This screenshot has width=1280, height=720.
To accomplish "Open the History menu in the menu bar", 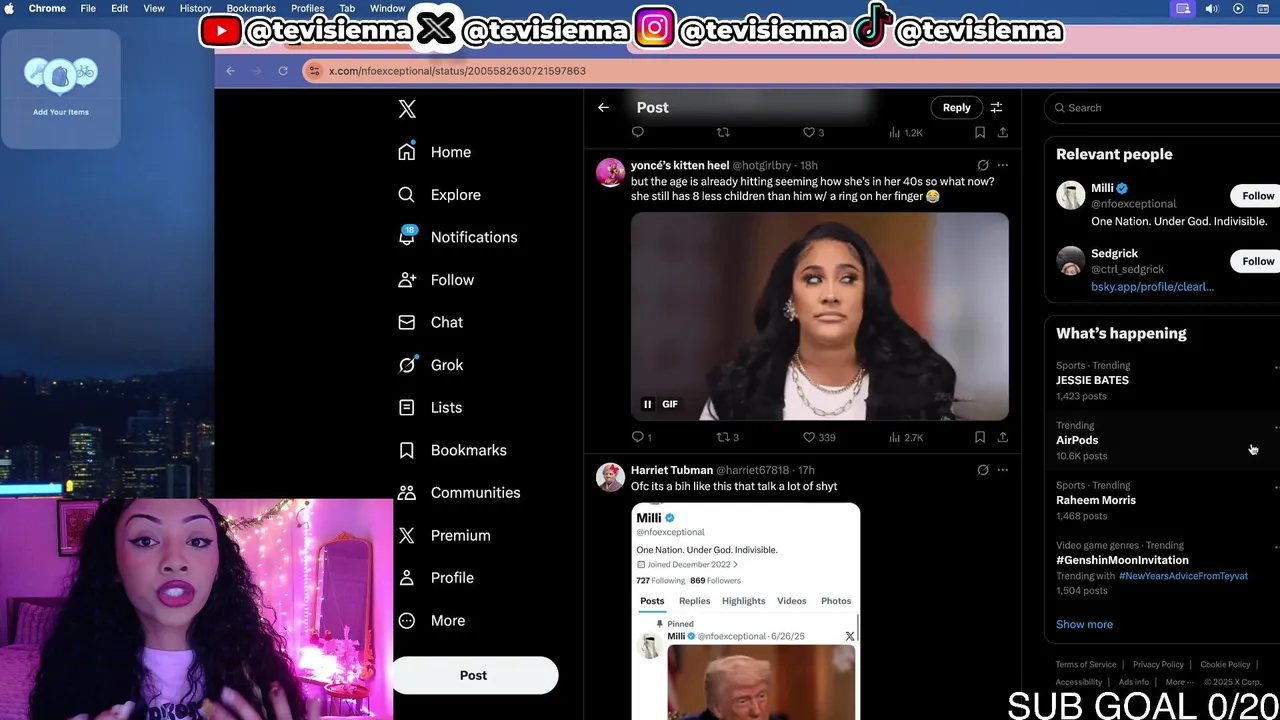I will click(x=195, y=8).
